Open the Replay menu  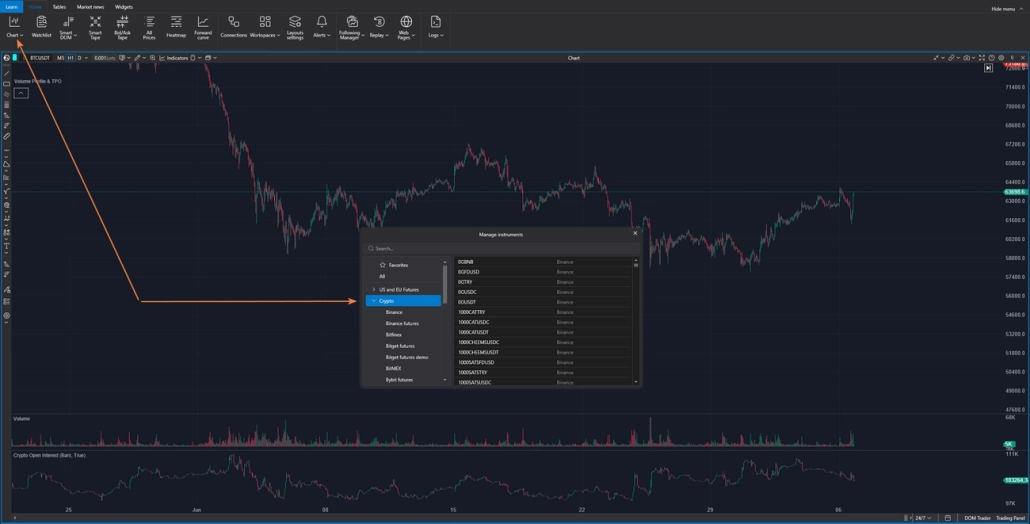click(x=379, y=27)
